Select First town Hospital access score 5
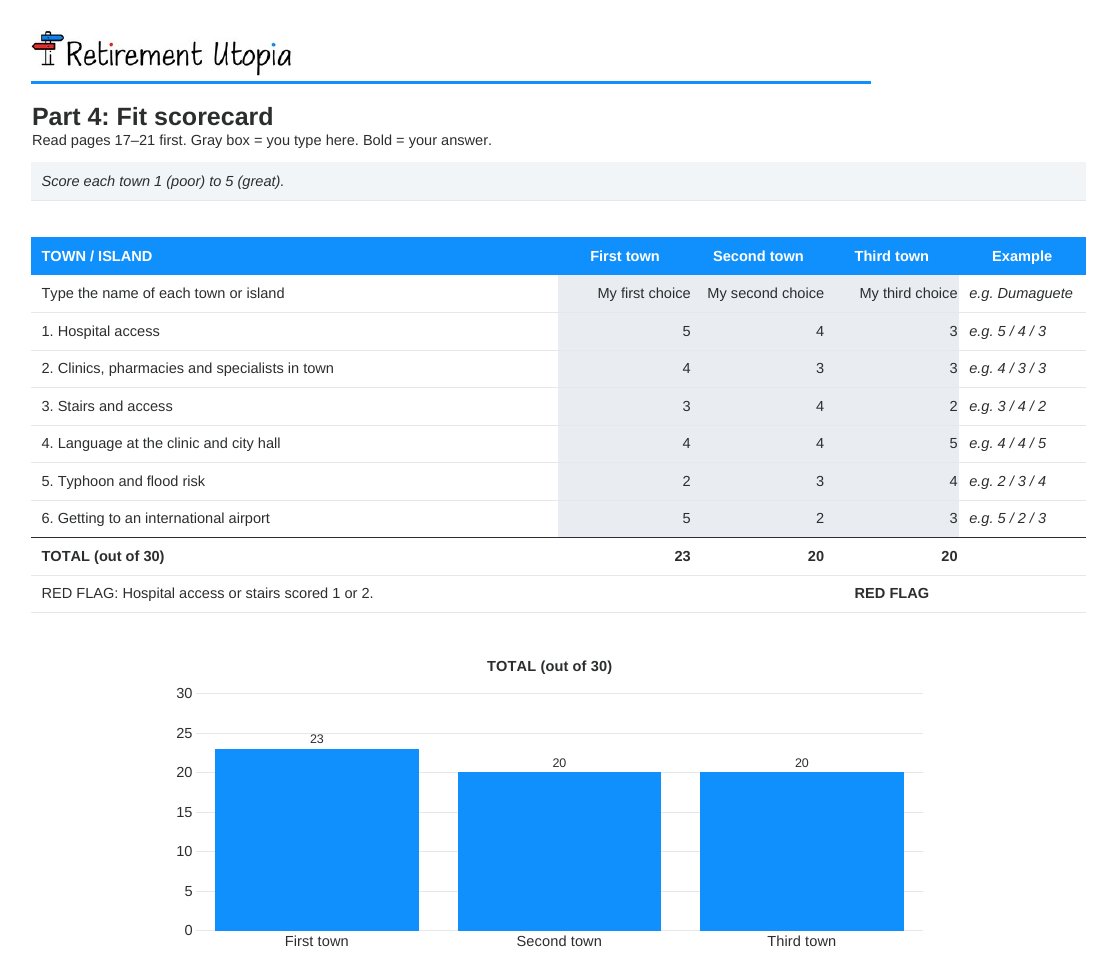This screenshot has width=1116, height=977. pos(626,331)
